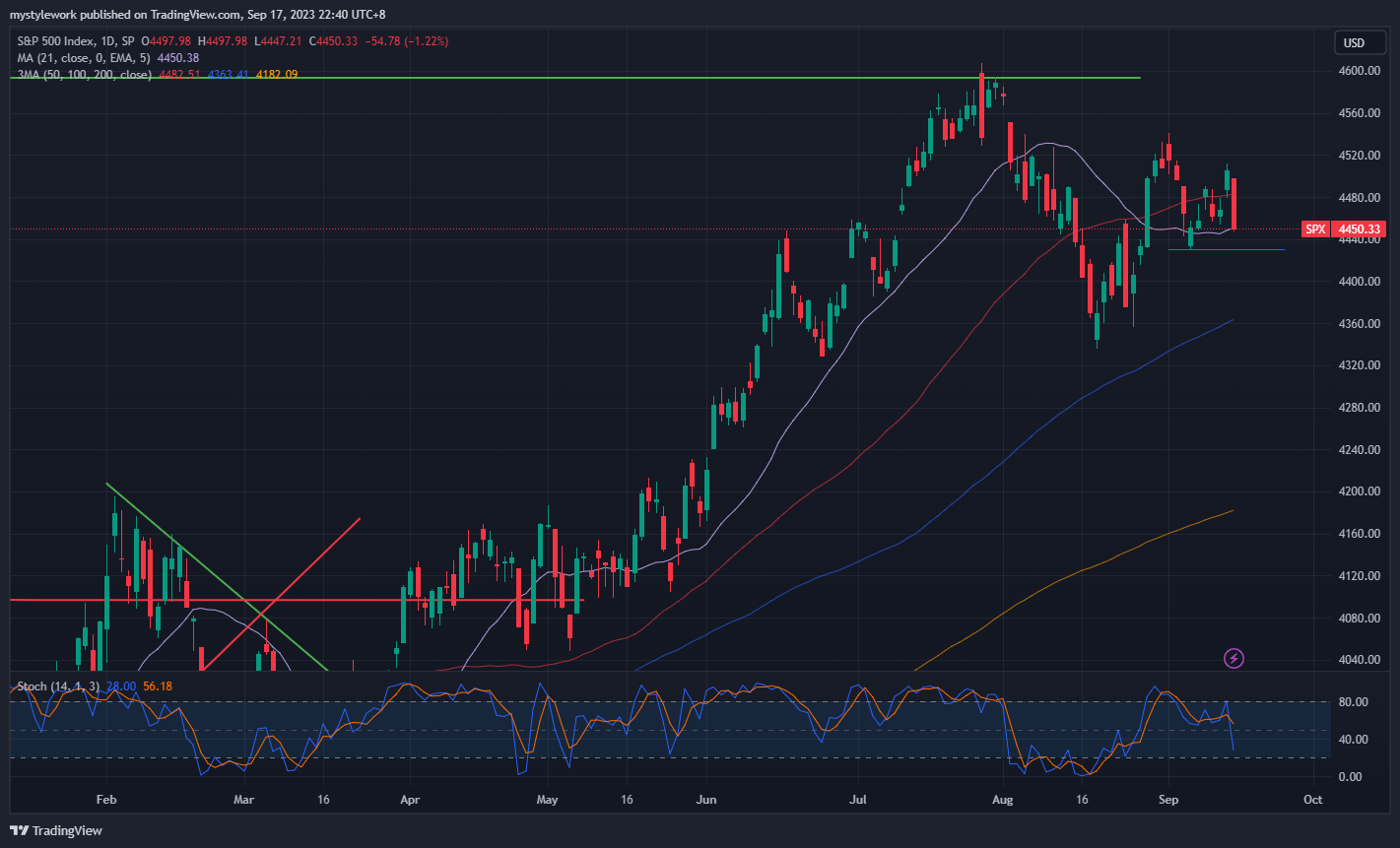Select the short gray support line near 4430
This screenshot has width=1400, height=848.
[x=1227, y=250]
